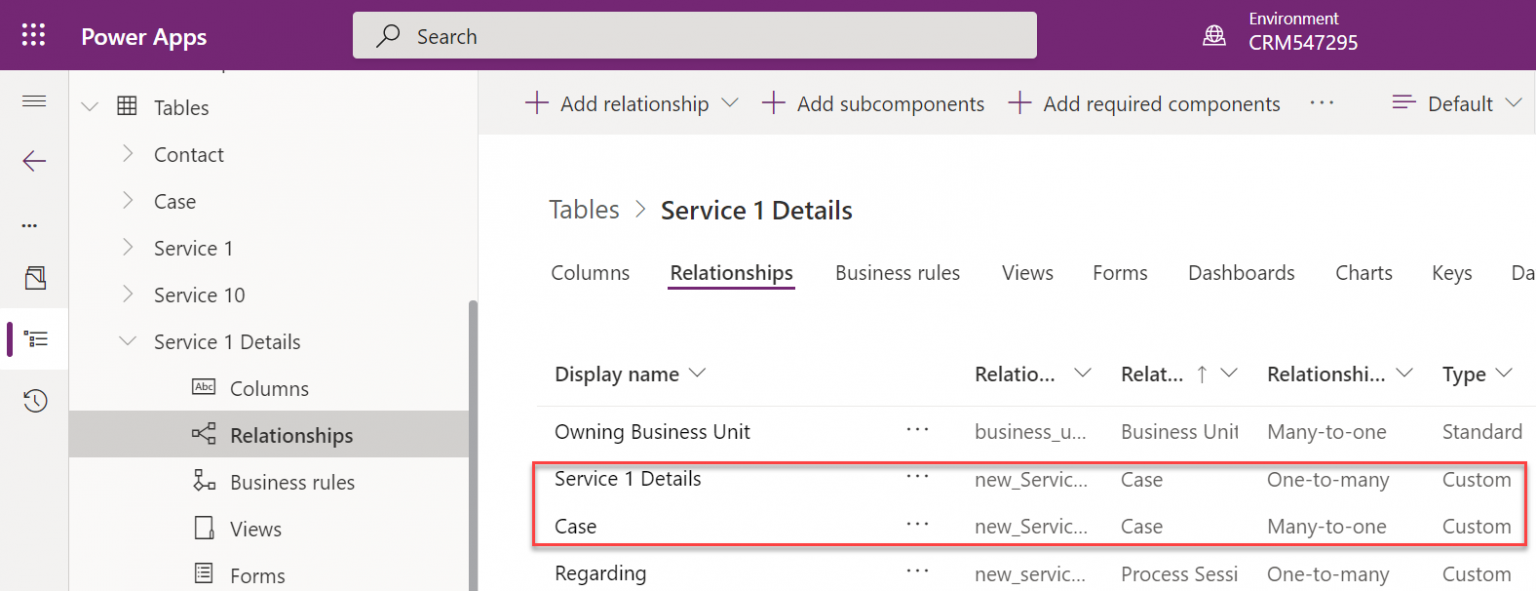
Task: Click the Columns Abc icon in tree
Action: click(203, 387)
